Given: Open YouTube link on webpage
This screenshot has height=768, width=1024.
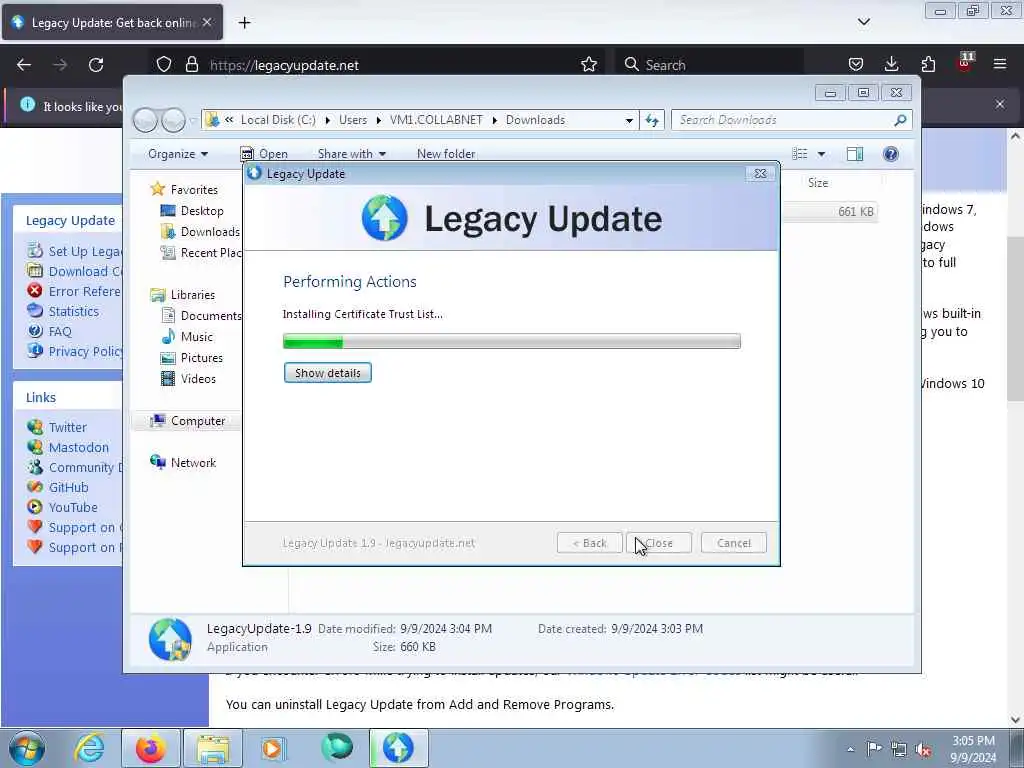Looking at the screenshot, I should tap(72, 508).
